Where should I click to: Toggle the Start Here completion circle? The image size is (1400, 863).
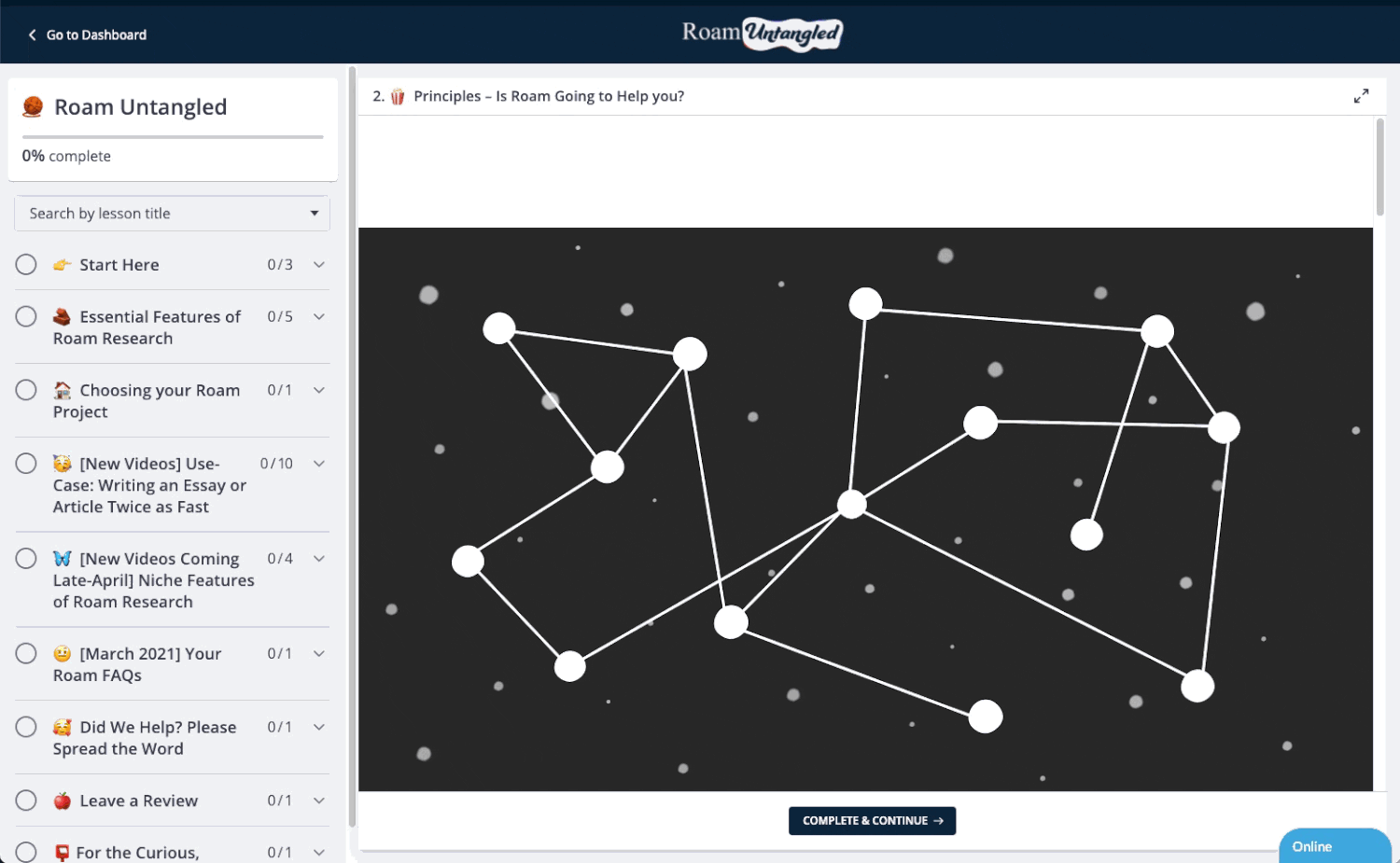[x=26, y=265]
